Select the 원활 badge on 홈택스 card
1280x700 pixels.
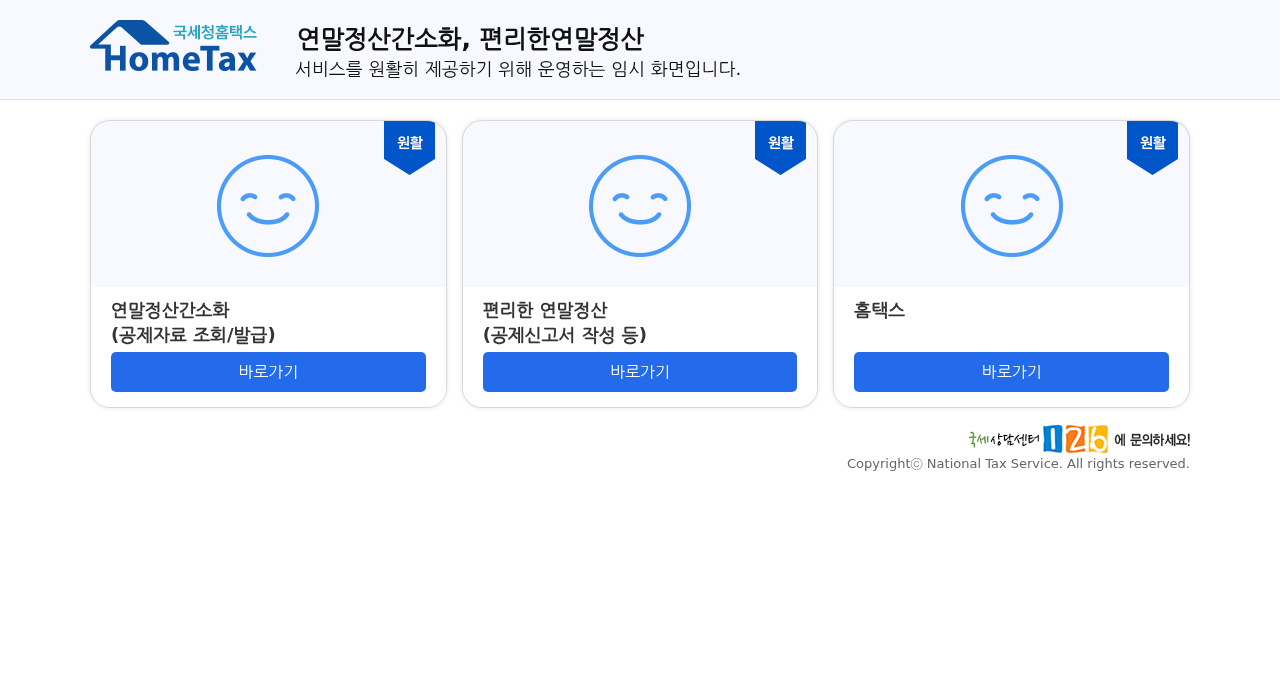pyautogui.click(x=1152, y=143)
